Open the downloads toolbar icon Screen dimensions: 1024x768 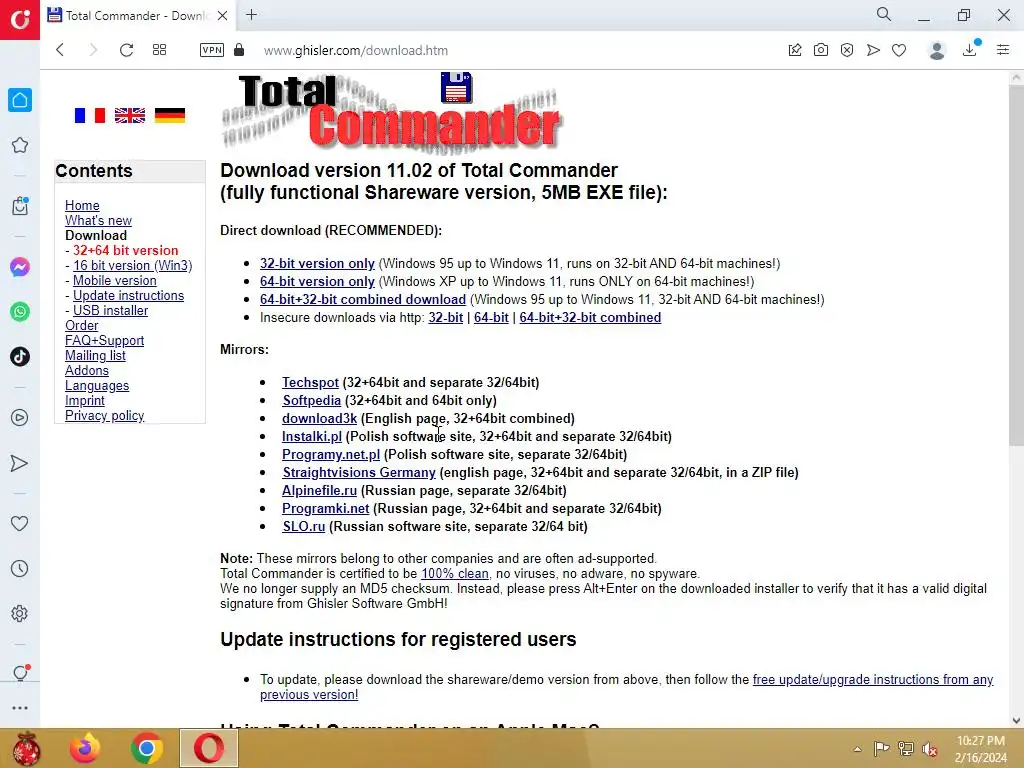[x=970, y=49]
